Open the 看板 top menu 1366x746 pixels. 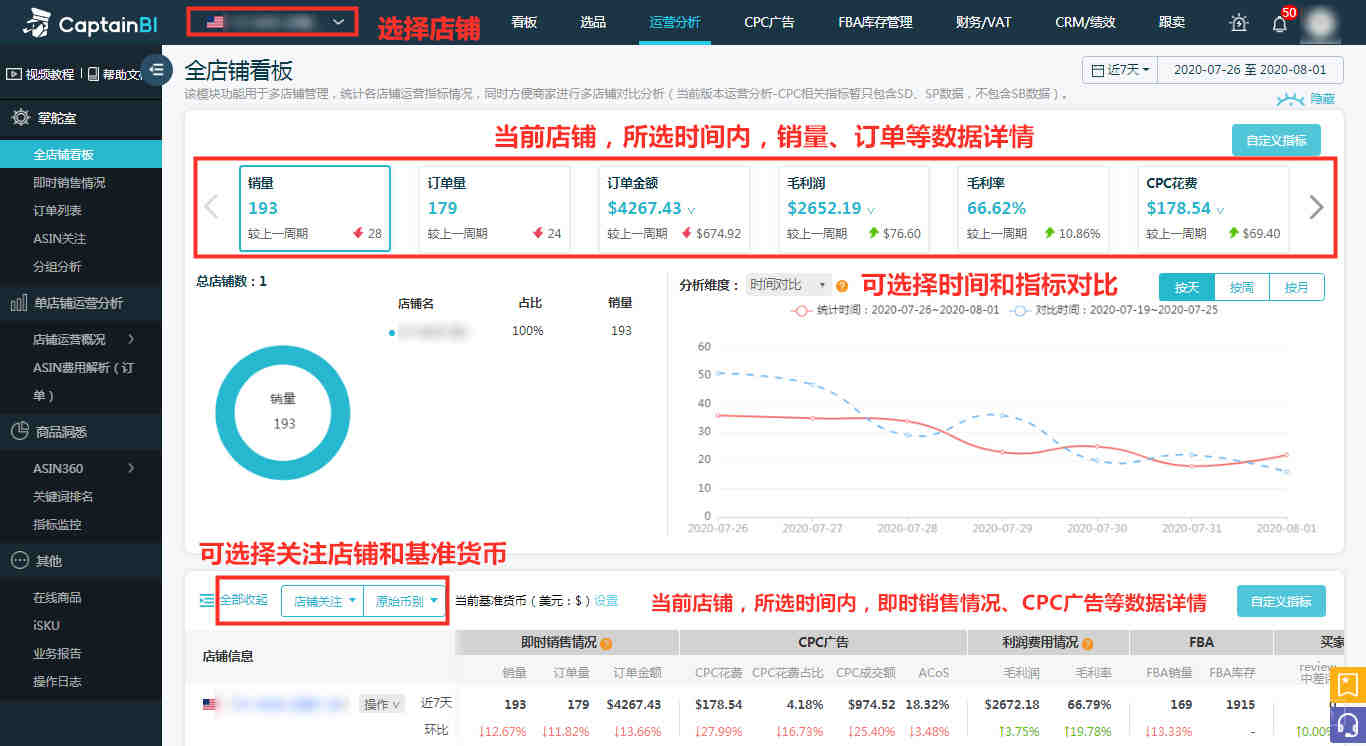[524, 22]
